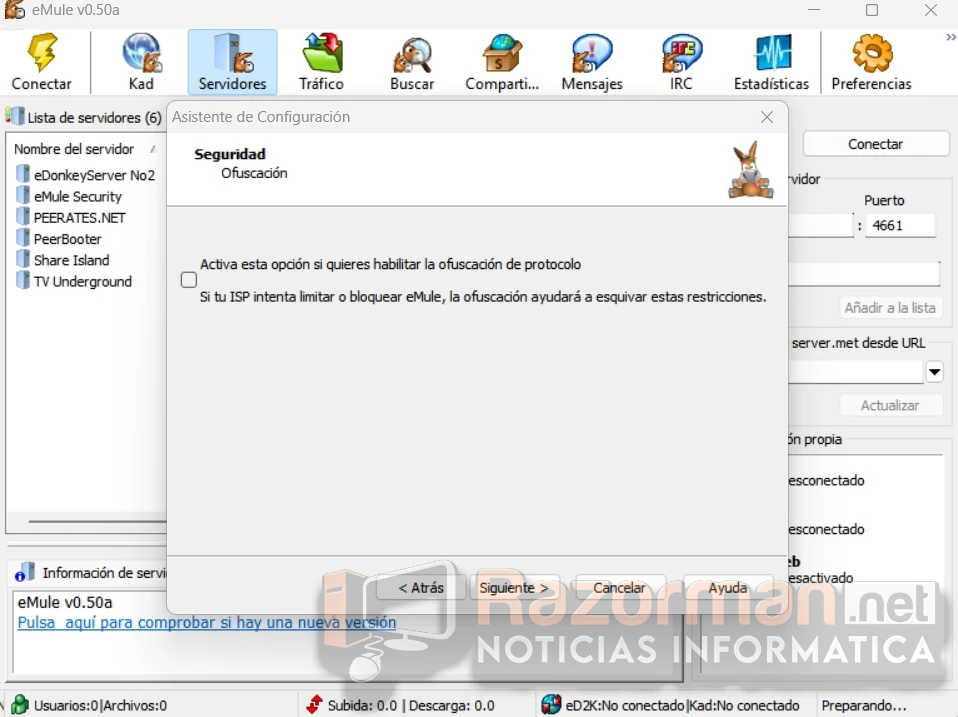Close the Asistente de Configuración dialog
The height and width of the screenshot is (717, 958).
[767, 117]
